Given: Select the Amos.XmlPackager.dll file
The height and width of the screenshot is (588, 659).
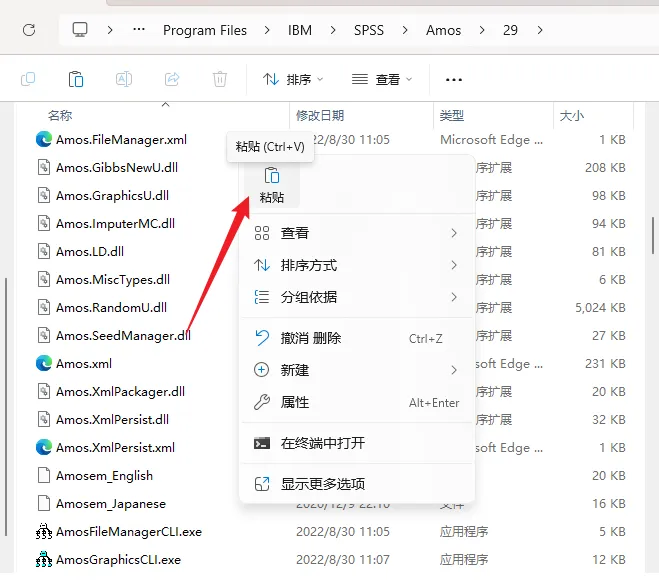Looking at the screenshot, I should [x=120, y=392].
